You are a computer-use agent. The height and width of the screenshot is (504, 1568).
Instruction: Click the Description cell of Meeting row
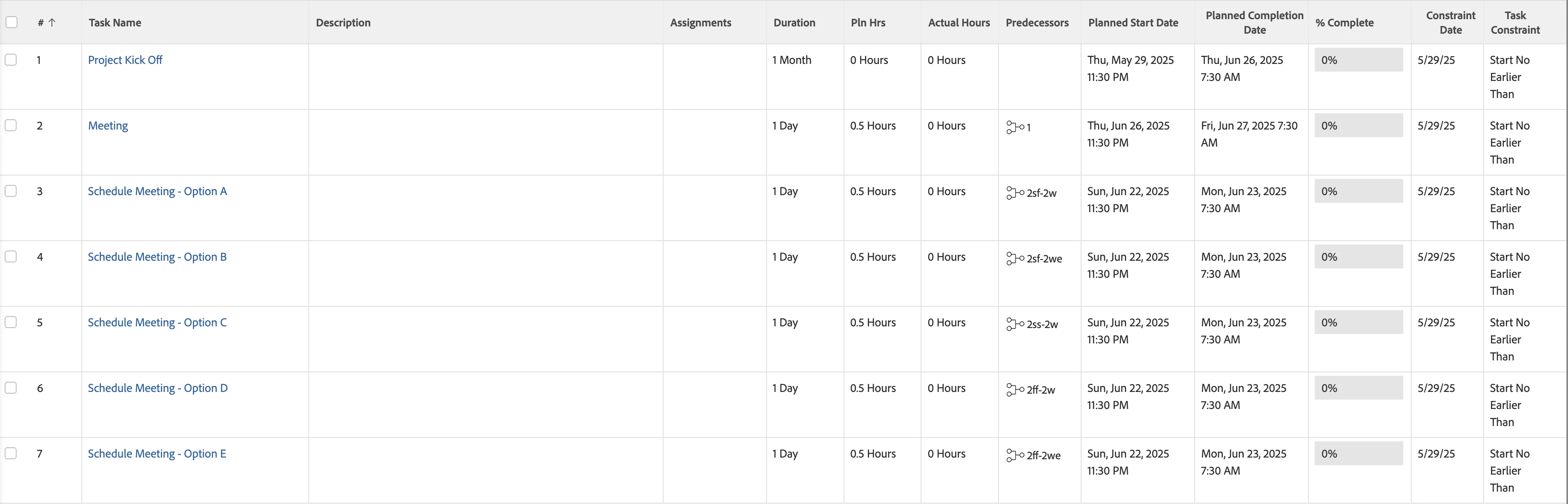pos(485,142)
